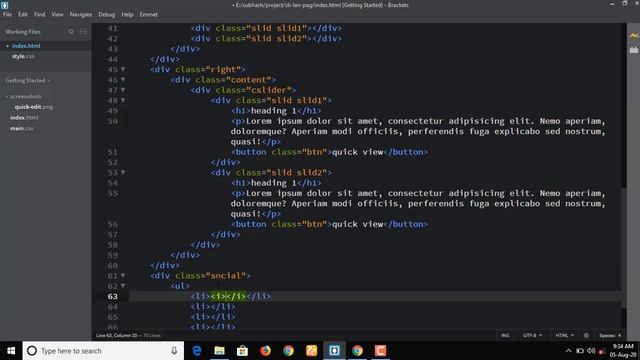Open Navigate menu
The width and height of the screenshot is (640, 360).
[81, 14]
